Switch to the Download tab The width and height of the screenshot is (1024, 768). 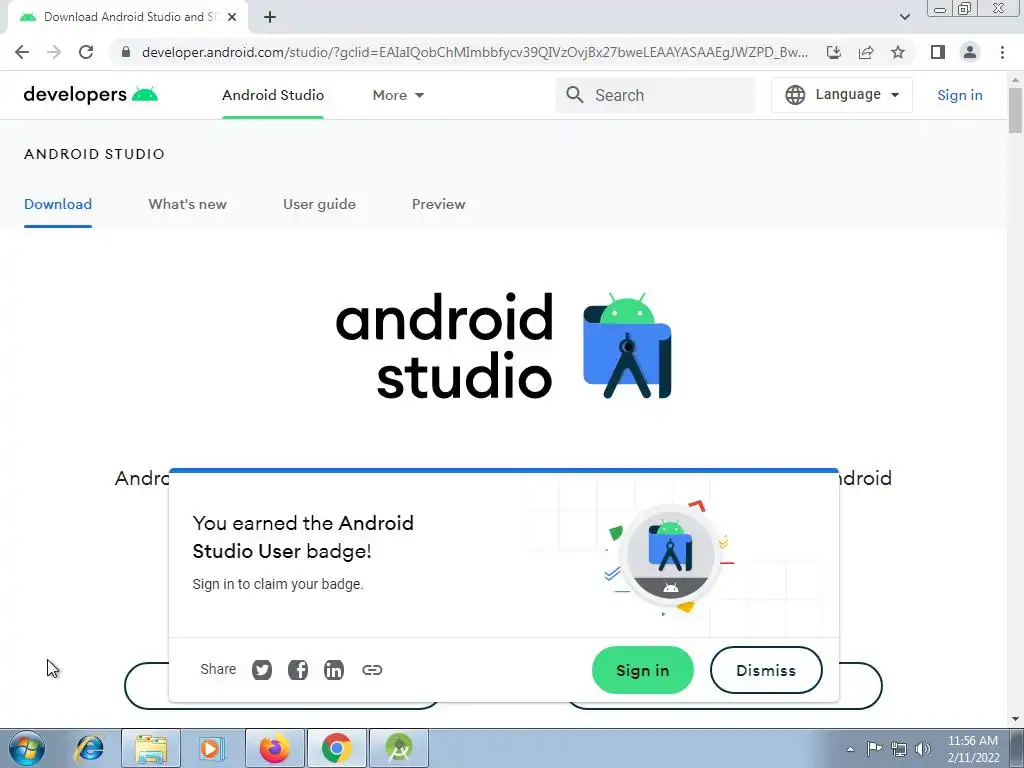coord(58,204)
